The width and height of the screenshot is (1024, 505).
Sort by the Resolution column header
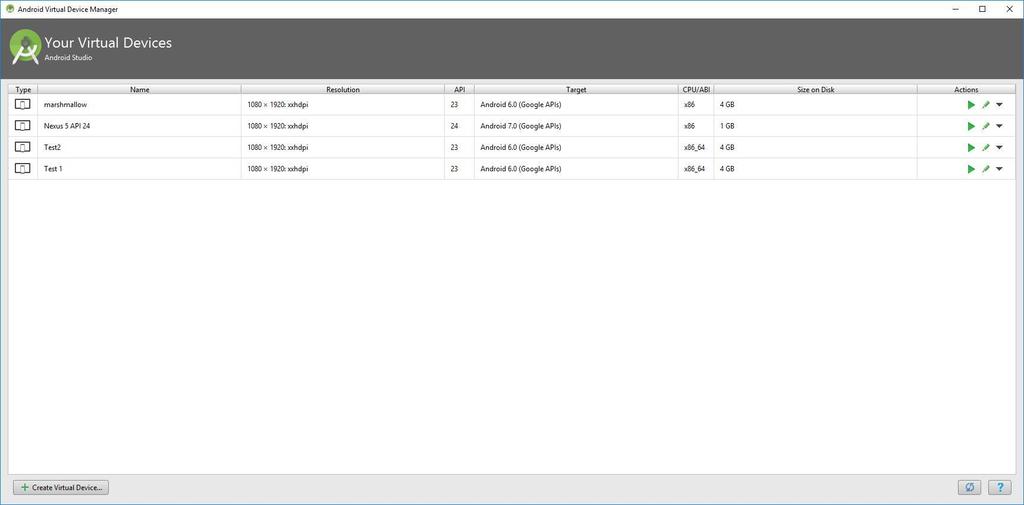pos(343,90)
